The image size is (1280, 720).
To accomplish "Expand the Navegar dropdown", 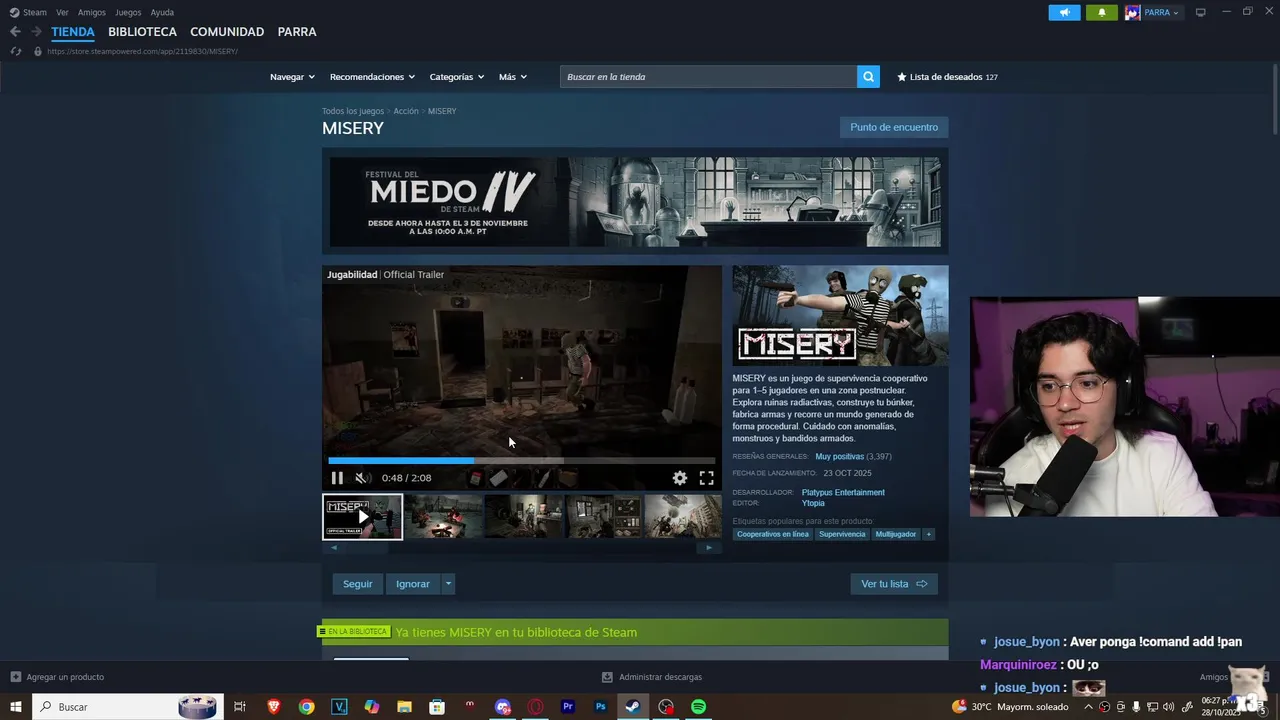I will (292, 77).
